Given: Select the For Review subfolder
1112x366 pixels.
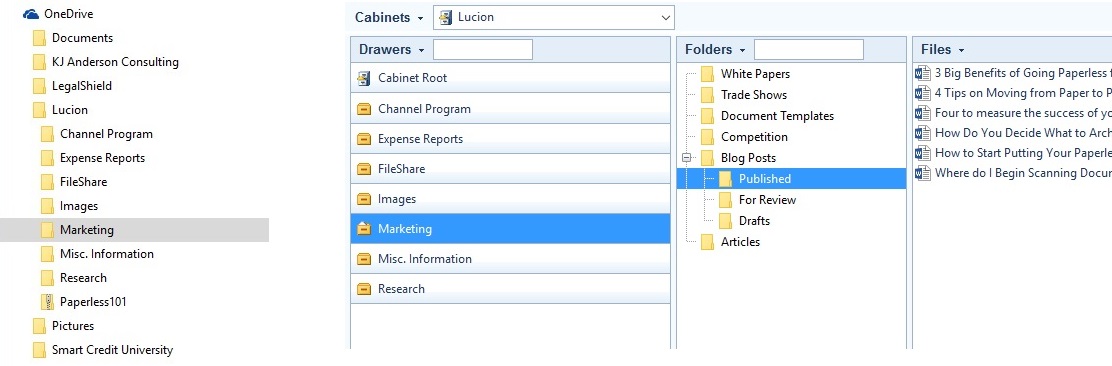Looking at the screenshot, I should (767, 200).
